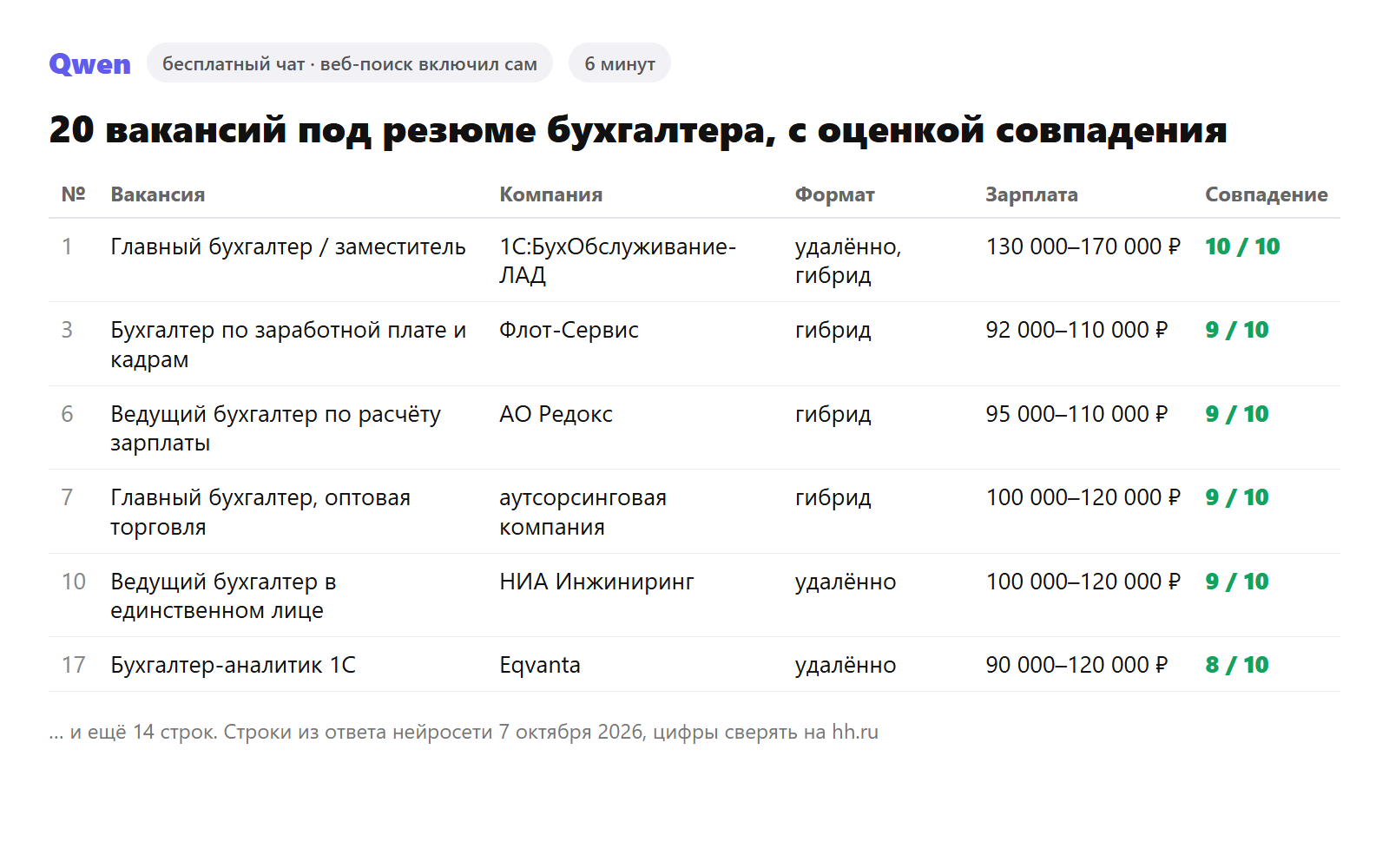
Task: Click company 'аутсорсинговая компания'
Action: click(583, 512)
